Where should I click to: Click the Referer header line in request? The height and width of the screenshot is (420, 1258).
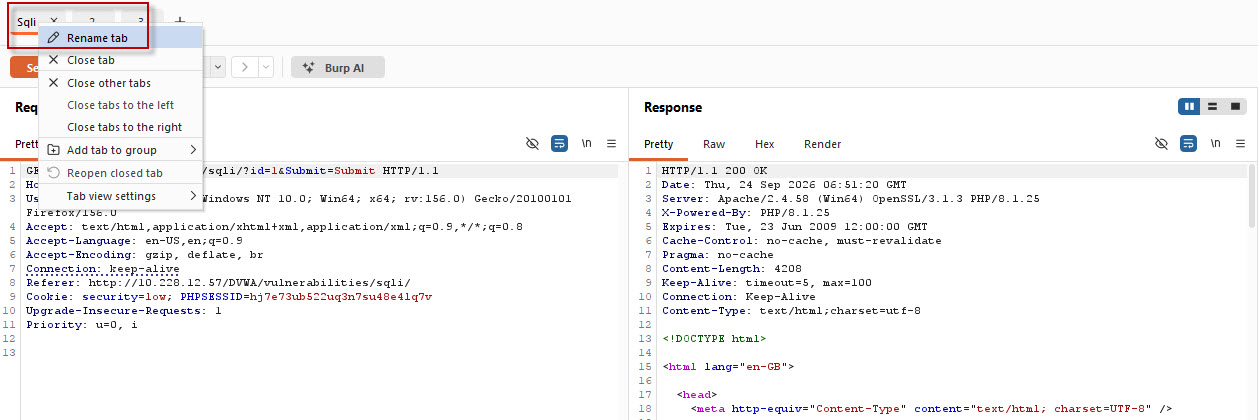(218, 283)
